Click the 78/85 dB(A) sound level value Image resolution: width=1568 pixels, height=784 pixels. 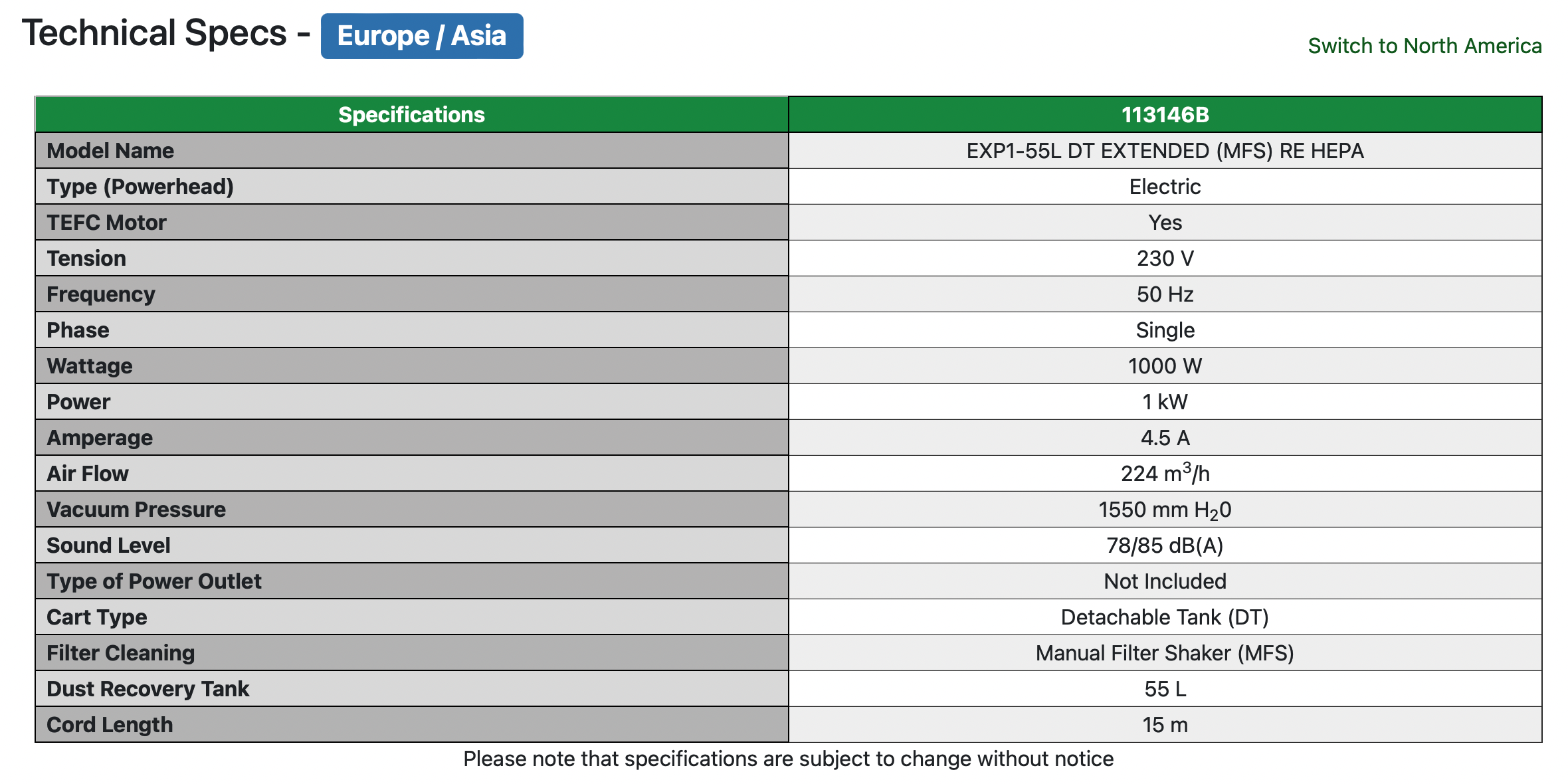[1165, 545]
